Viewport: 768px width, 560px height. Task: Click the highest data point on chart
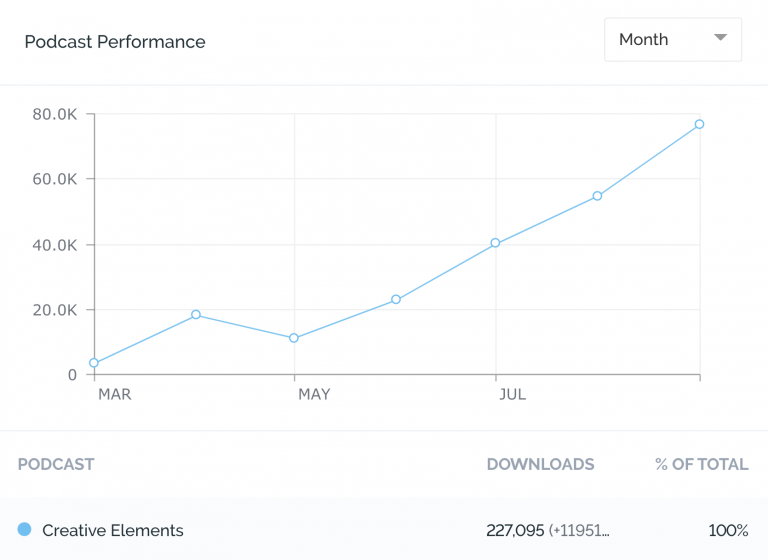pos(699,124)
